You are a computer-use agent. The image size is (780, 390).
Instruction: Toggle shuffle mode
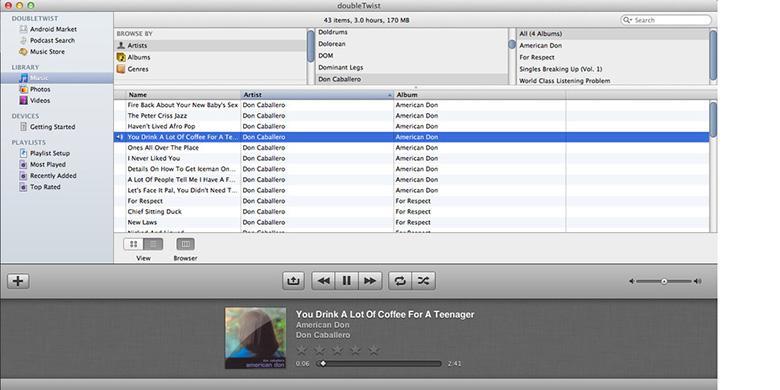(423, 281)
